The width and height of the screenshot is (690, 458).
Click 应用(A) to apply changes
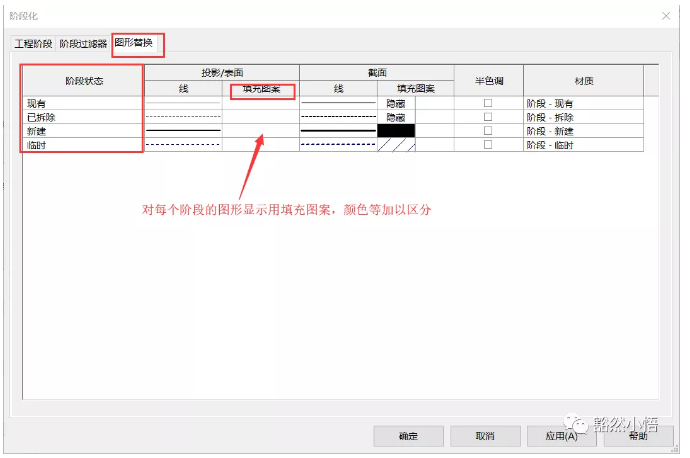[x=562, y=436]
